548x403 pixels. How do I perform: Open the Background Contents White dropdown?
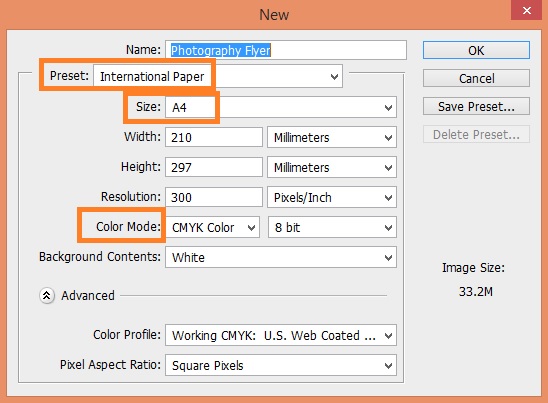click(281, 258)
